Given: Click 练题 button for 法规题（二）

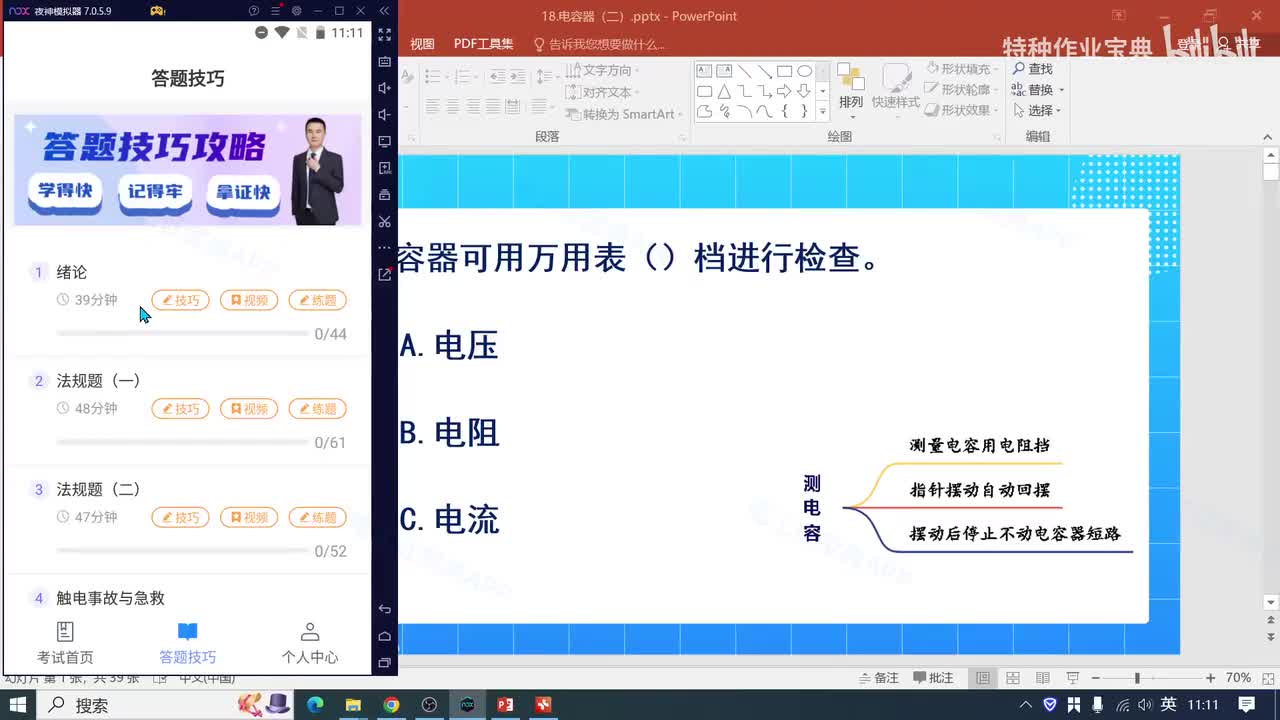Looking at the screenshot, I should click(318, 517).
